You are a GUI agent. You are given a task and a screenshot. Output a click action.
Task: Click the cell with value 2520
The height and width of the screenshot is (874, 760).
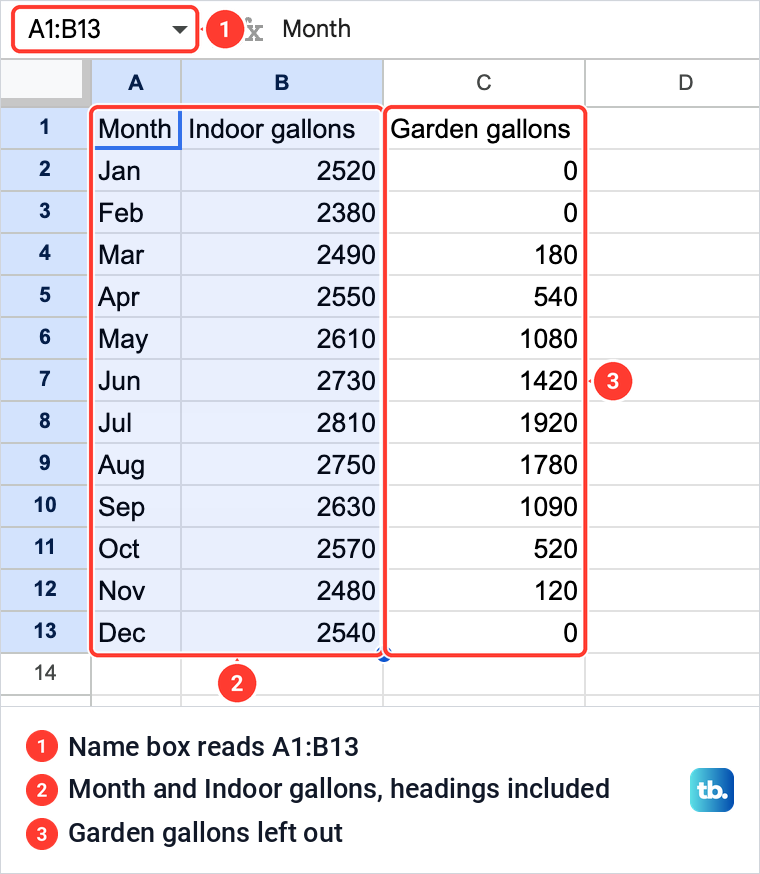pyautogui.click(x=282, y=170)
